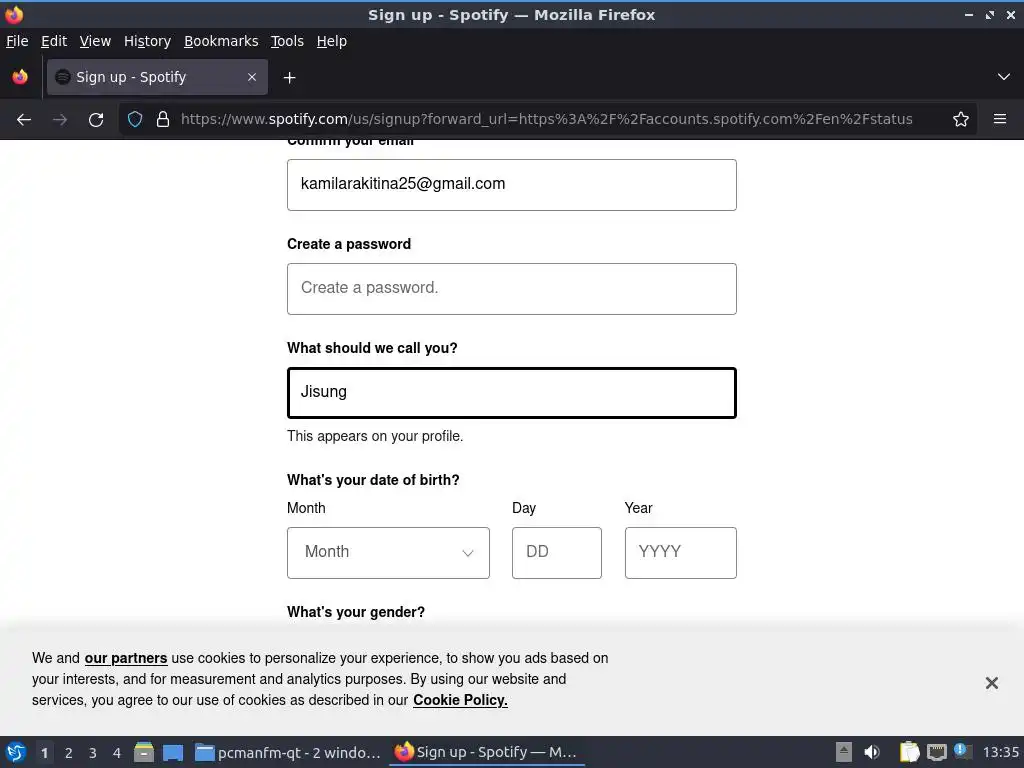The image size is (1024, 768).
Task: Focus the Create a password field
Action: (512, 289)
